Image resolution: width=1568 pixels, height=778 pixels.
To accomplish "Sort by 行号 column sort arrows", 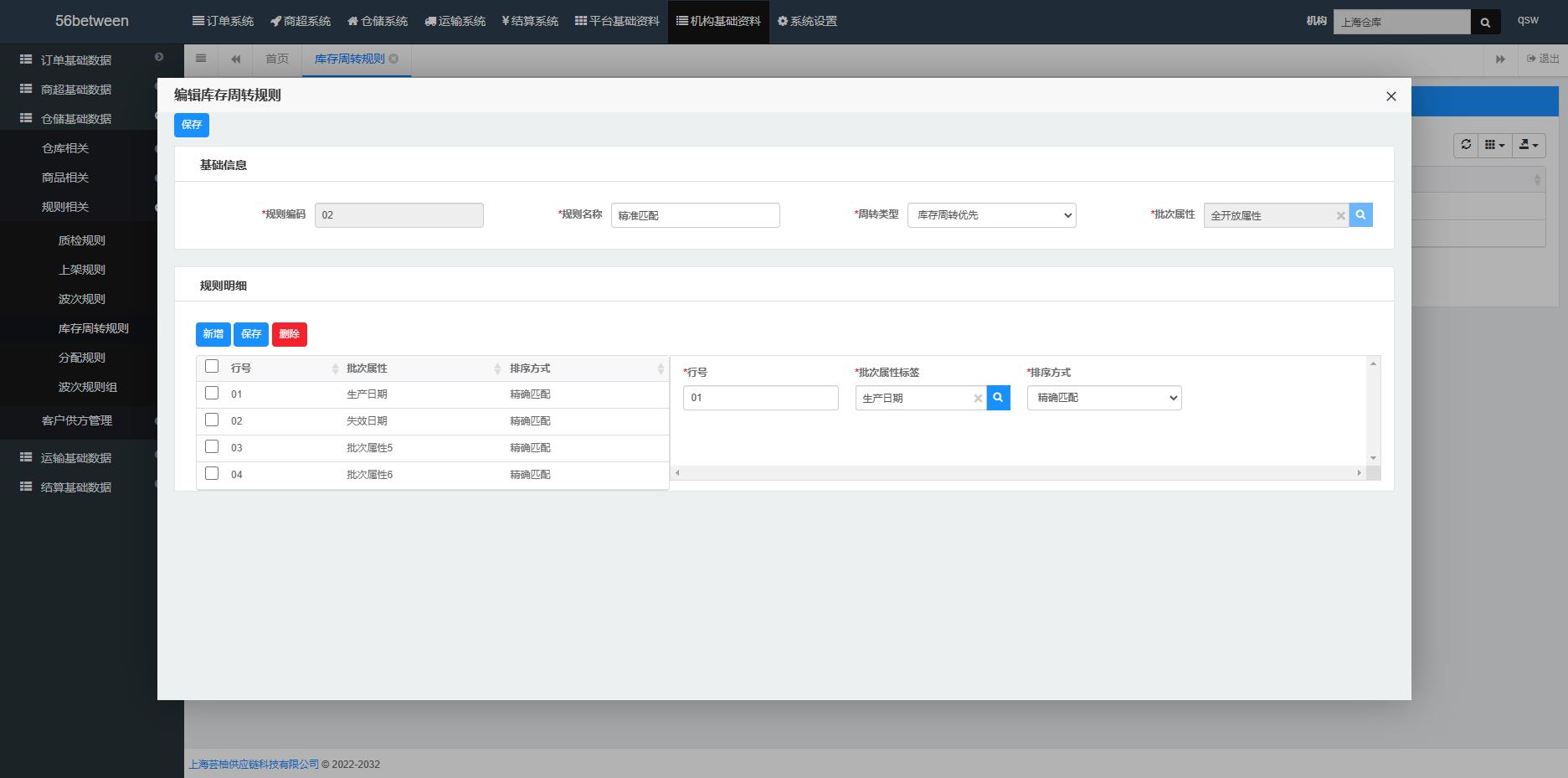I will (336, 368).
